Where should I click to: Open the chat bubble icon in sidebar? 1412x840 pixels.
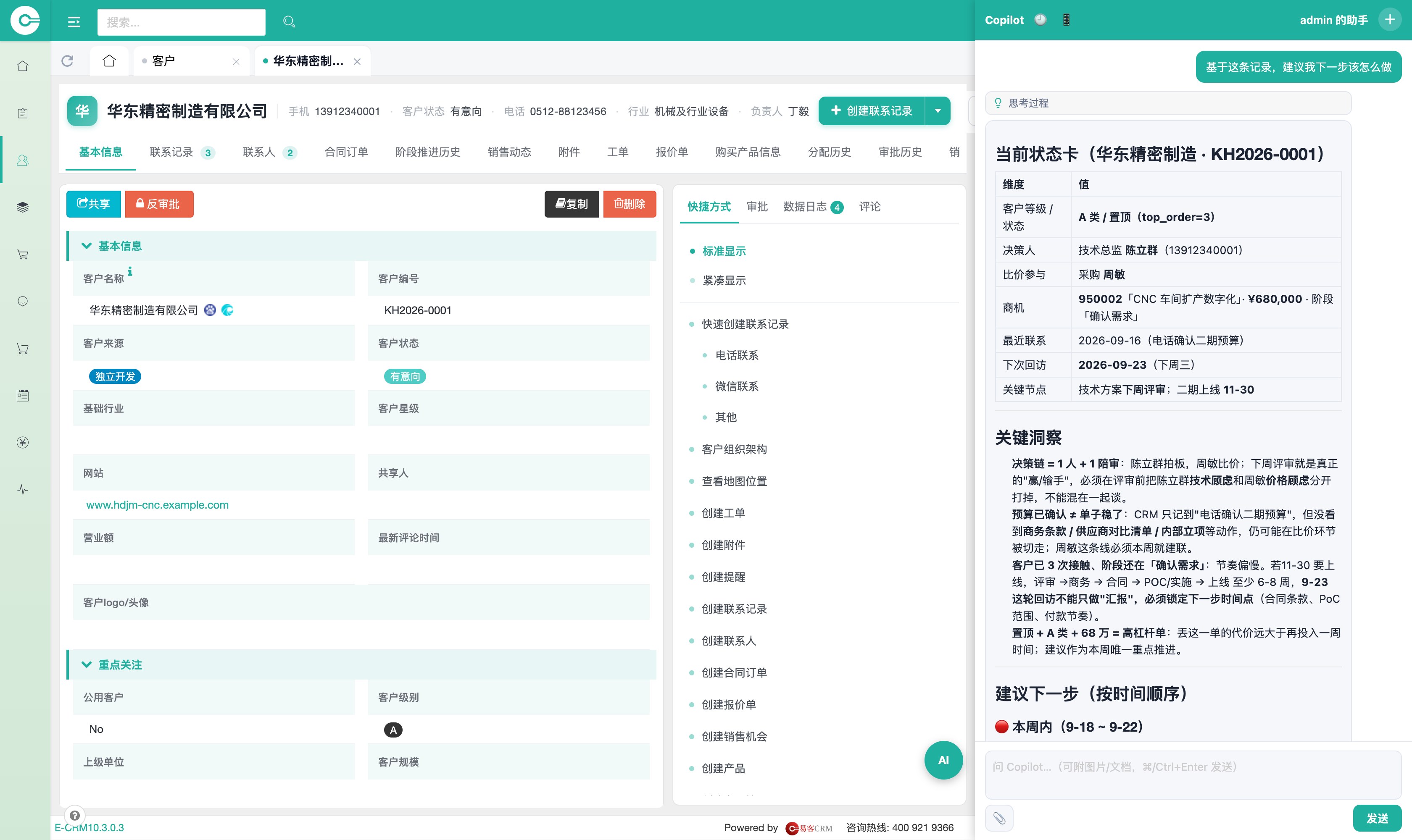23,301
